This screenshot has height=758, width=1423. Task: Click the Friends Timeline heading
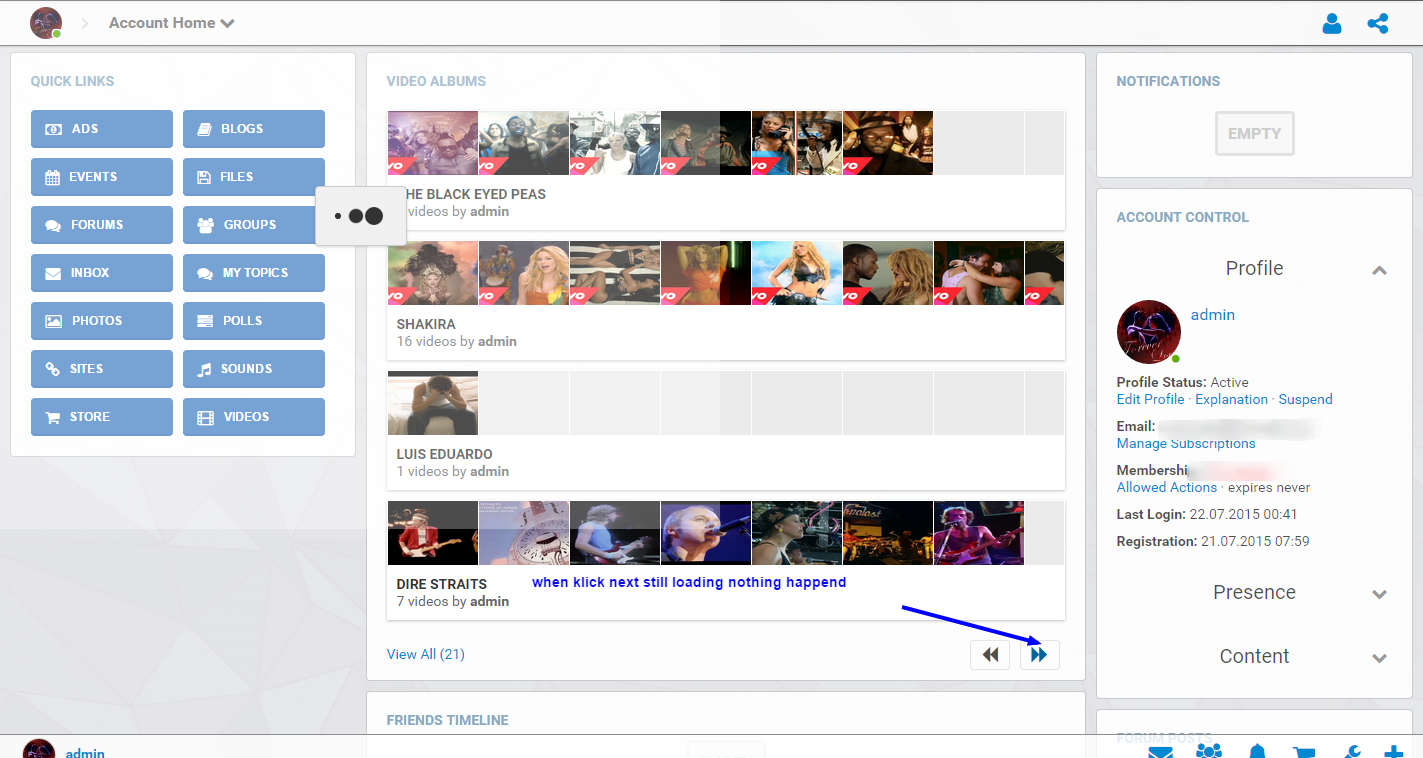pos(448,720)
